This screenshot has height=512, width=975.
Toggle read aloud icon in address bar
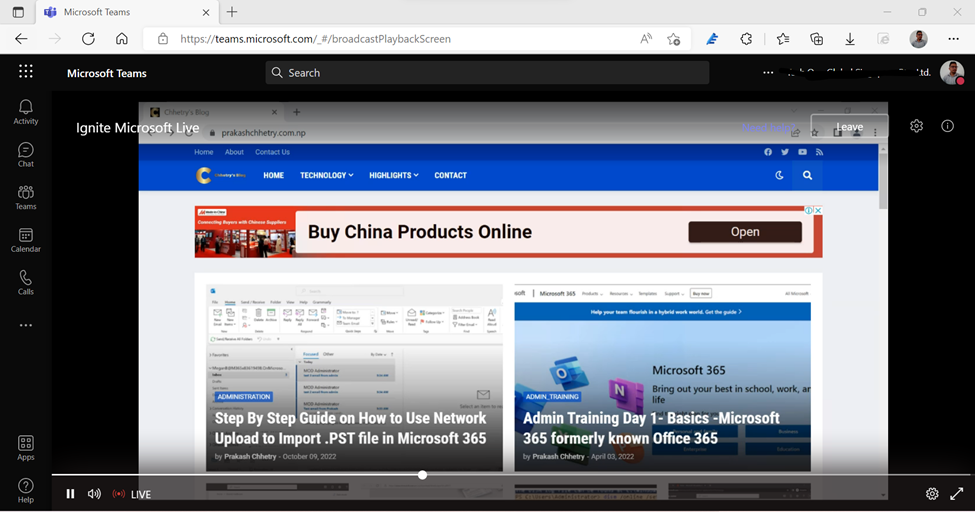pos(645,39)
